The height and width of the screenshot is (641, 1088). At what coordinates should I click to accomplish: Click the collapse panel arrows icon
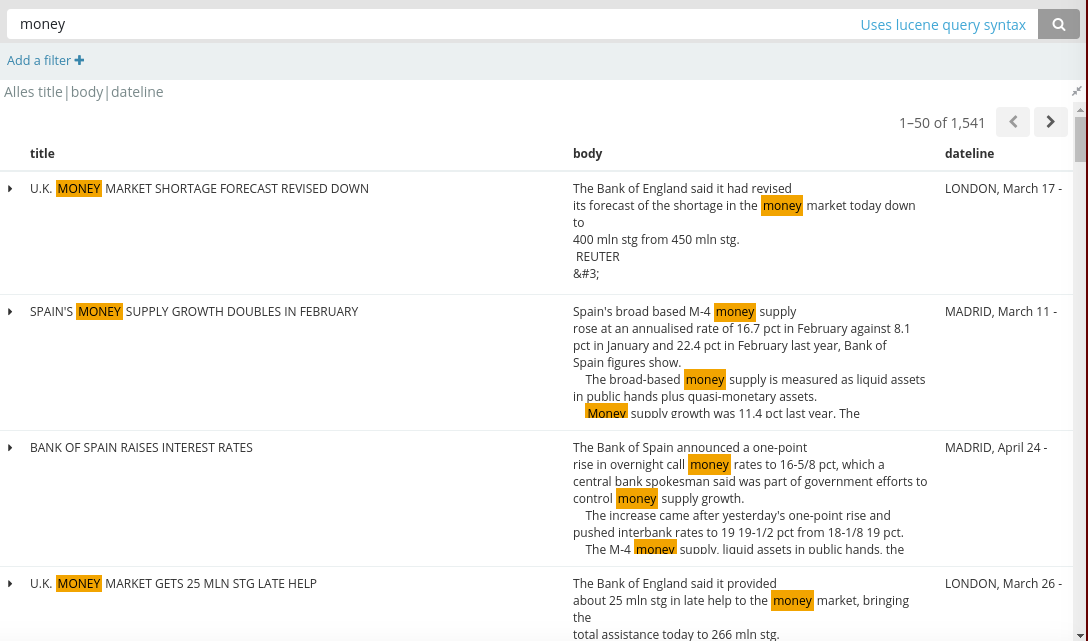1076,92
